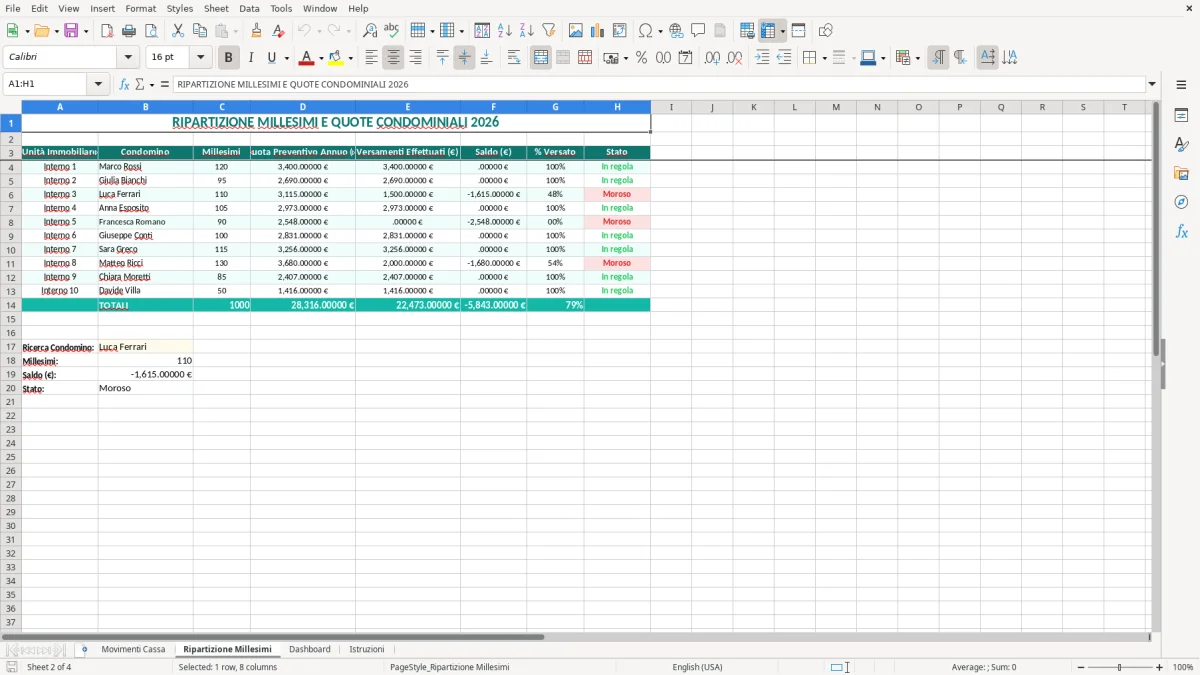Open the Format menu
This screenshot has height=675, width=1200.
(140, 8)
